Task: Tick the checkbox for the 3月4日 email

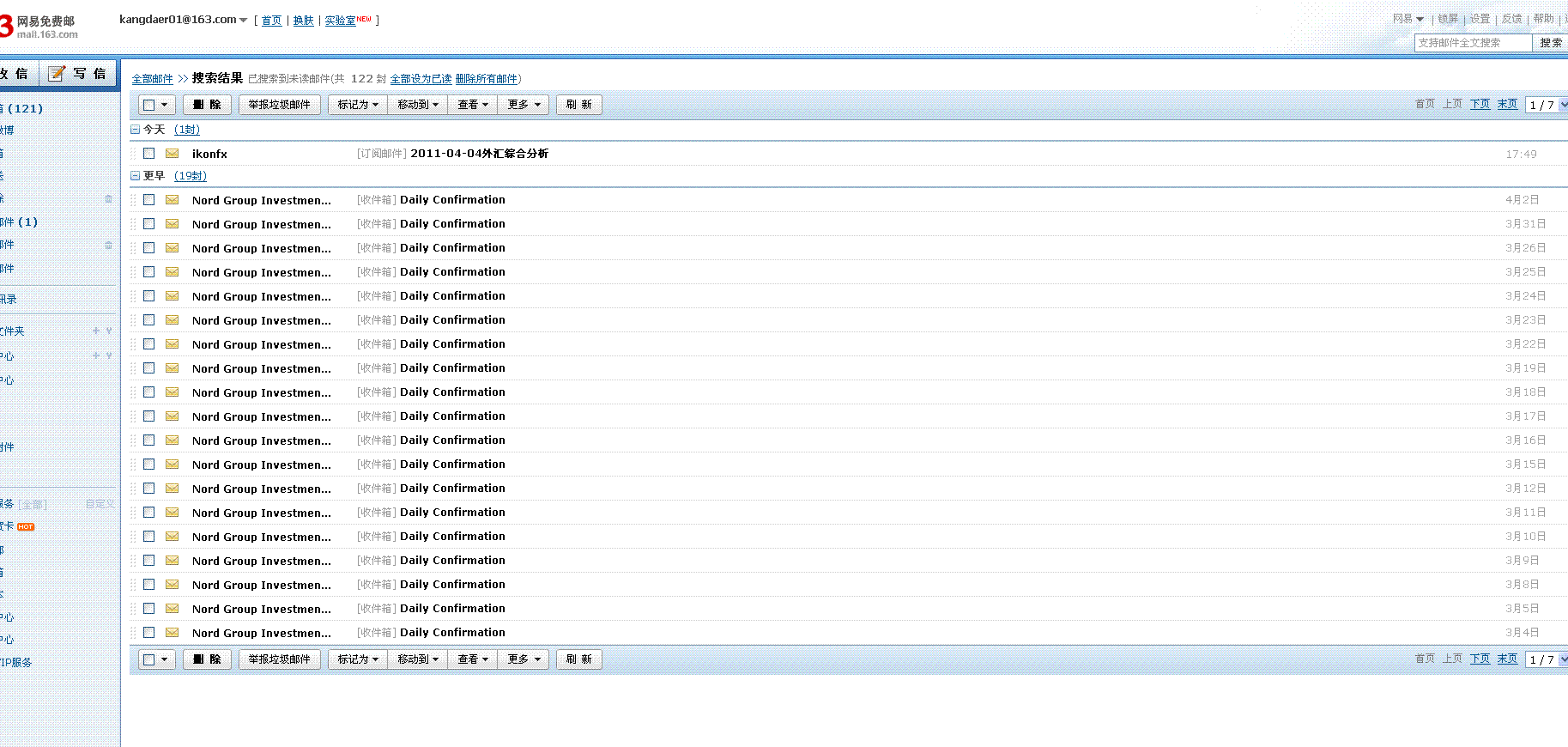Action: pyautogui.click(x=149, y=633)
